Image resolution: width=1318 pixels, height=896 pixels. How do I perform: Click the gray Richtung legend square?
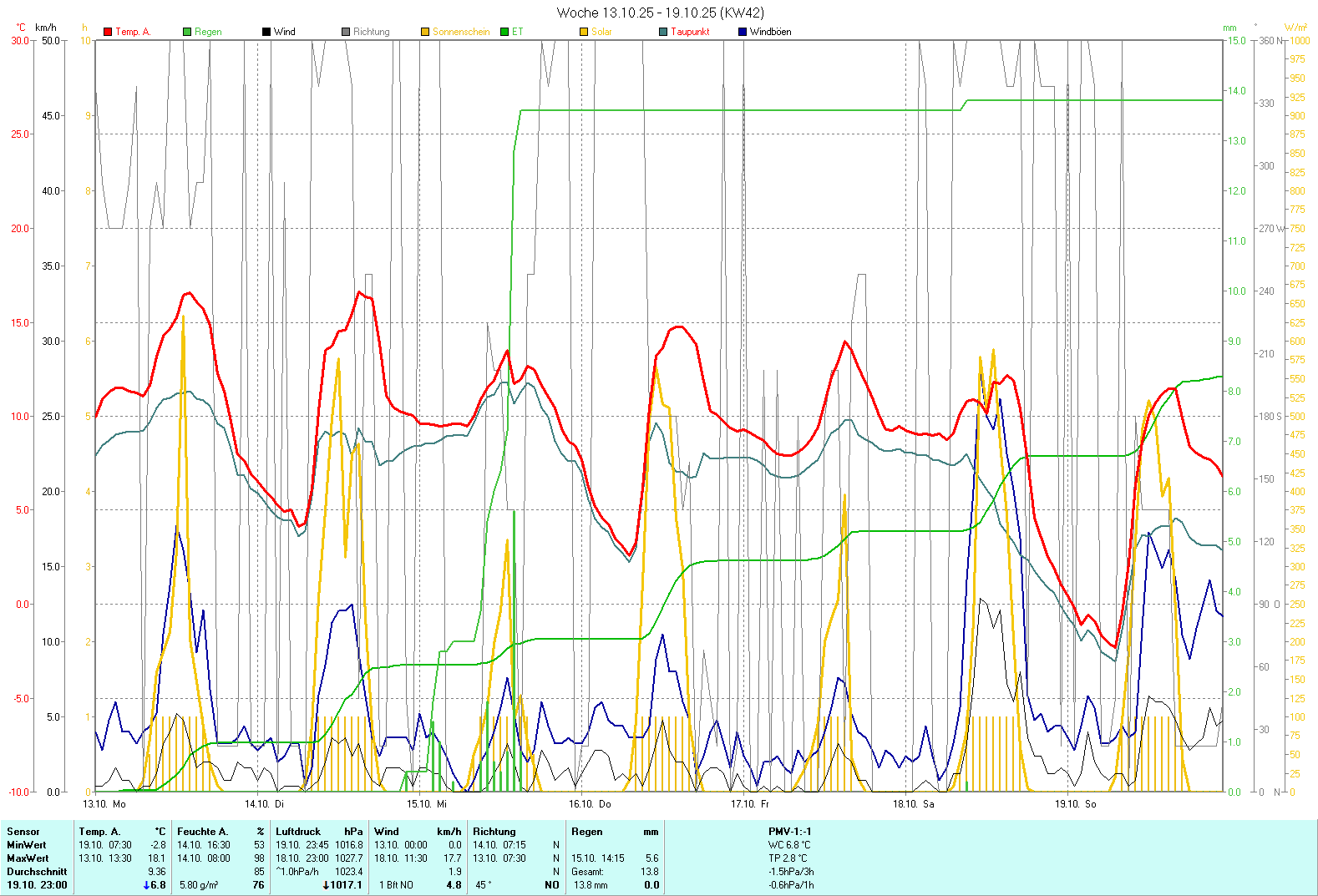coord(346,32)
